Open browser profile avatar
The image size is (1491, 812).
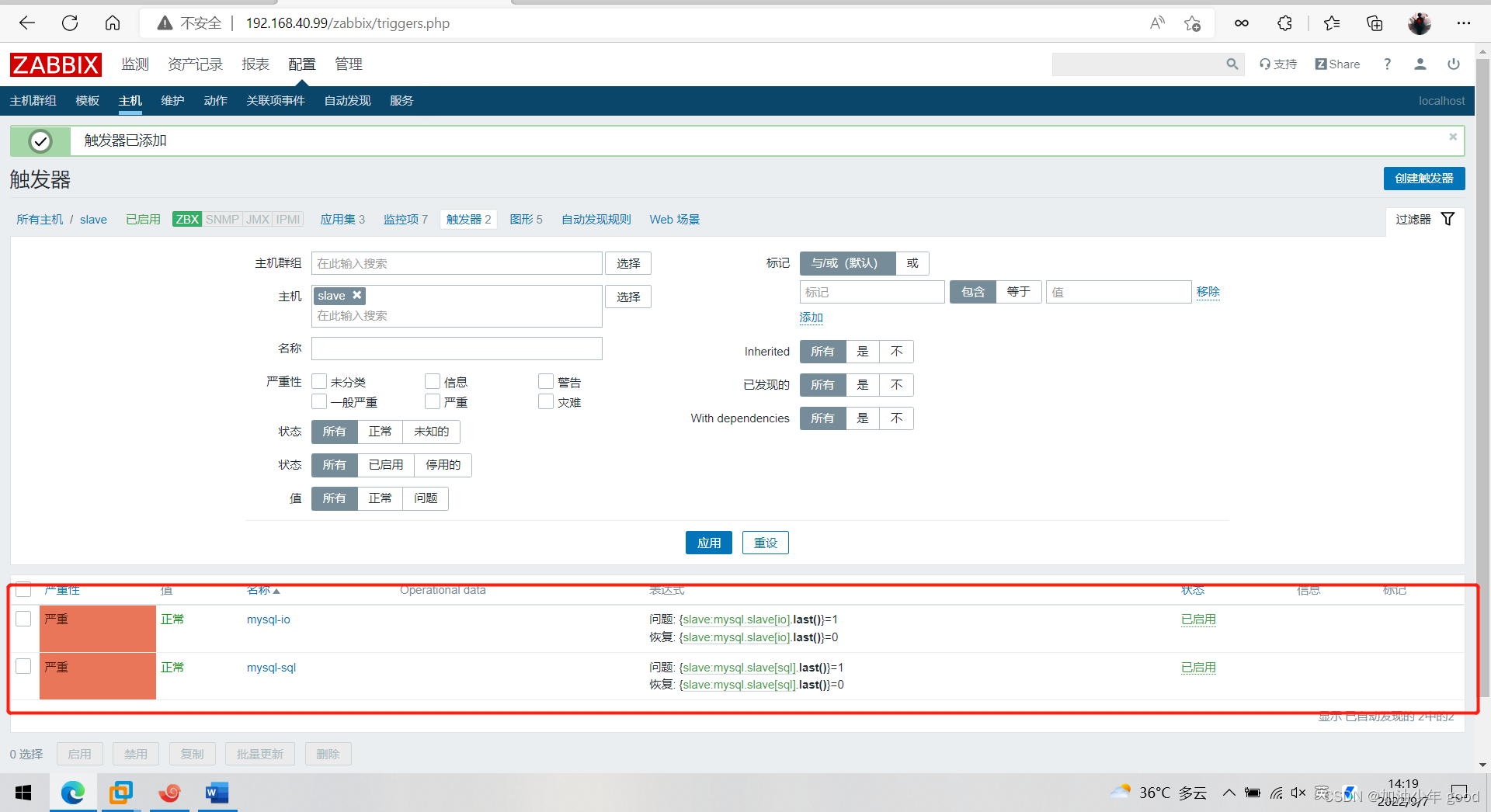tap(1420, 23)
